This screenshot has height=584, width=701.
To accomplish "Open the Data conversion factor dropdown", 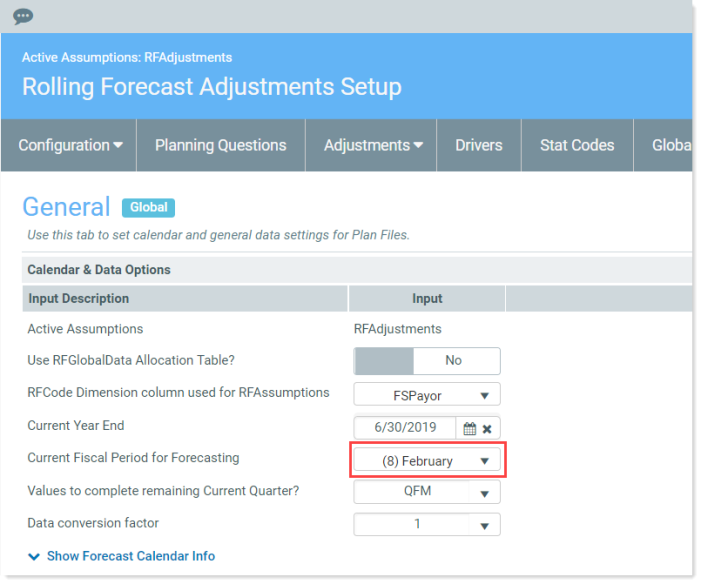I will pos(427,524).
